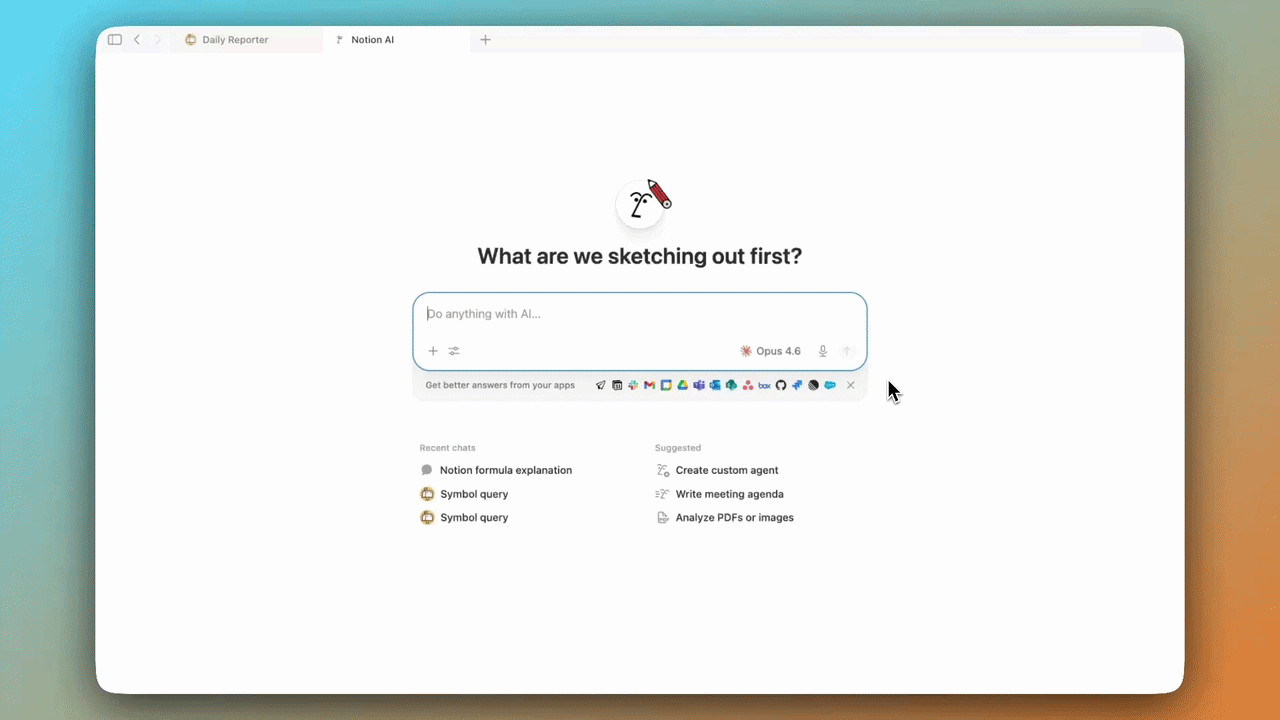Click the Suggested heading
Screen dimensions: 1280x720
tap(678, 448)
